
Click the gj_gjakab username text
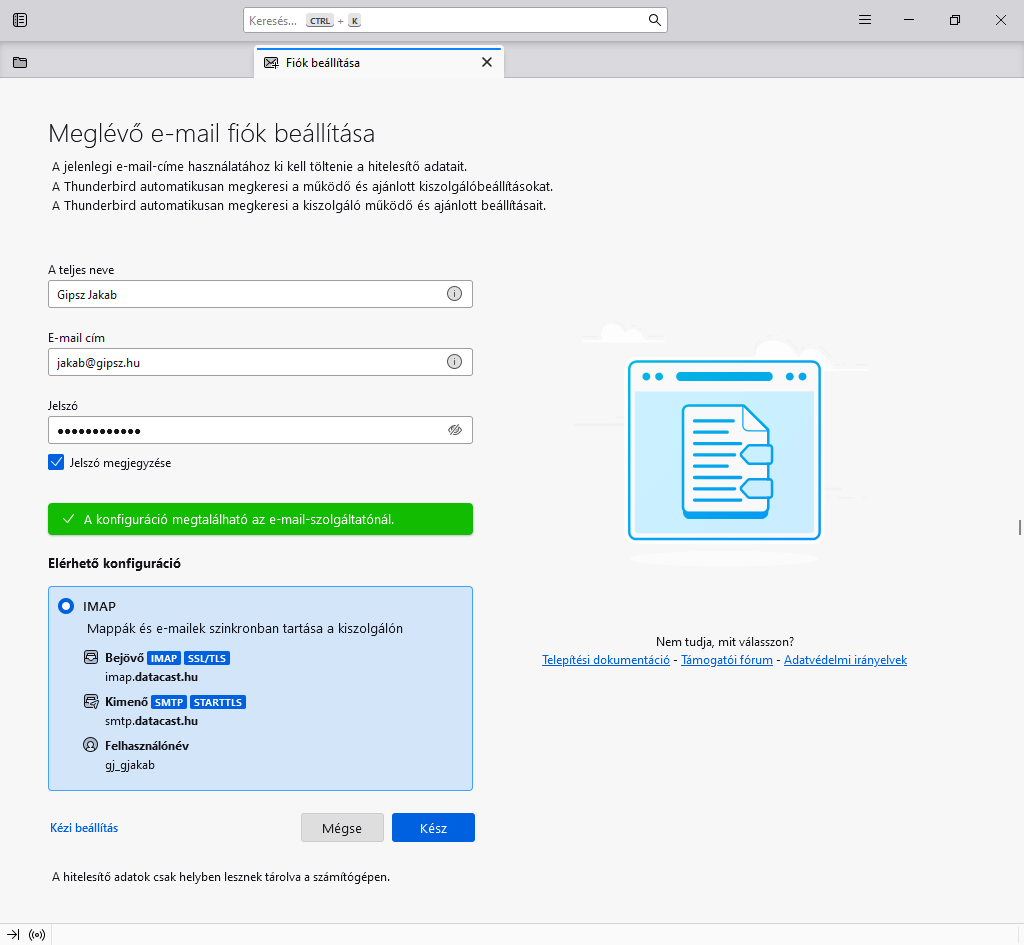[130, 765]
